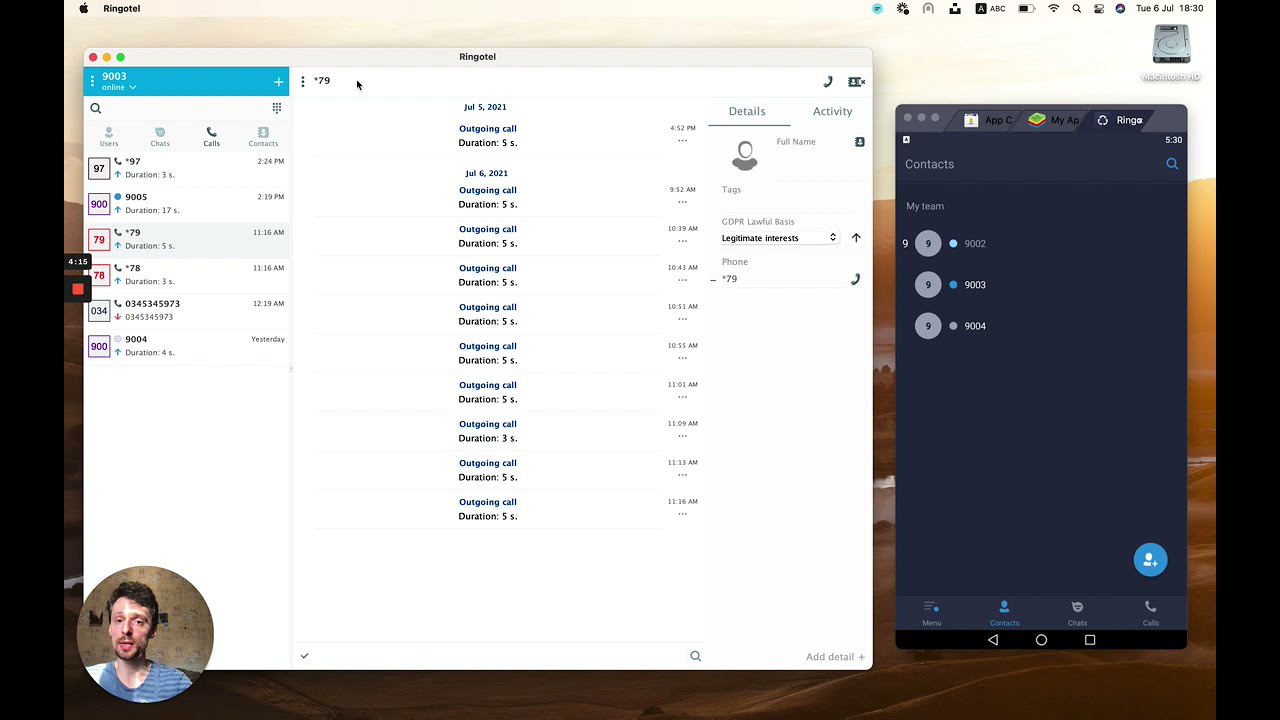
Task: Switch to the Details tab
Action: [x=747, y=111]
